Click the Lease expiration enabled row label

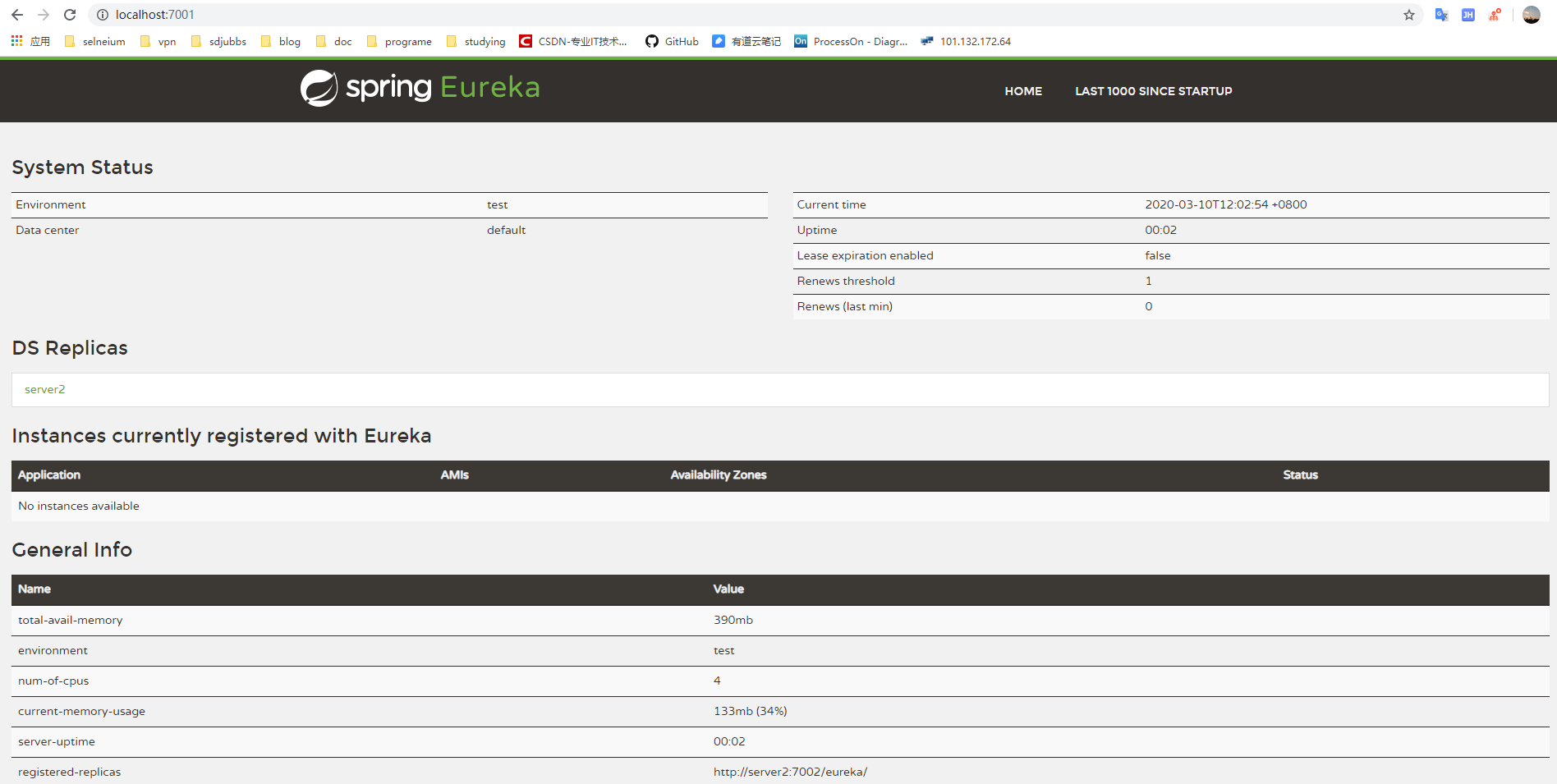click(865, 255)
